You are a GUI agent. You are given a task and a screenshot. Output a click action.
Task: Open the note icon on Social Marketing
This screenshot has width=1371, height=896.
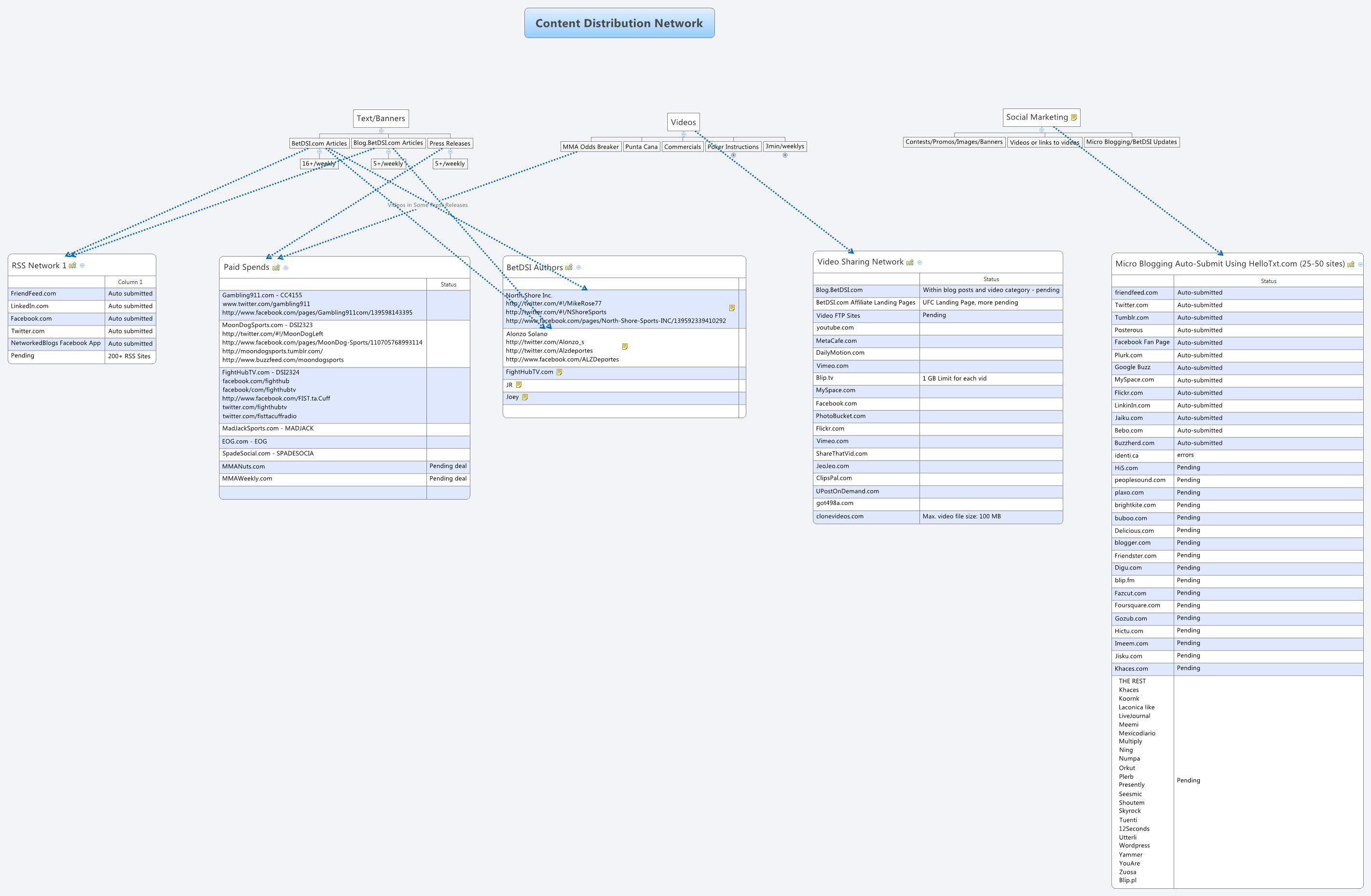click(x=1074, y=118)
